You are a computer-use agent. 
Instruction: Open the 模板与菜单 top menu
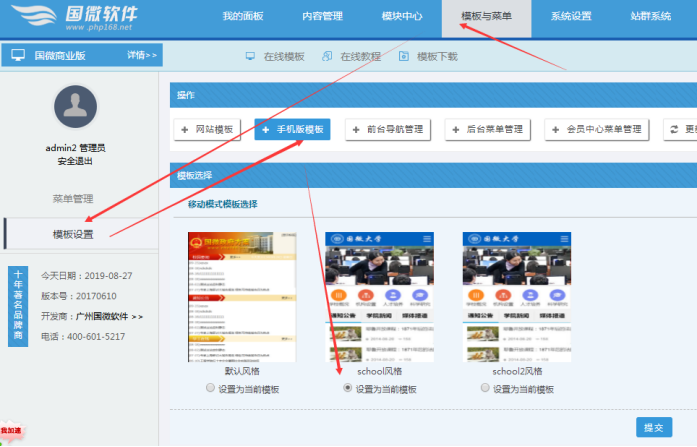point(486,17)
